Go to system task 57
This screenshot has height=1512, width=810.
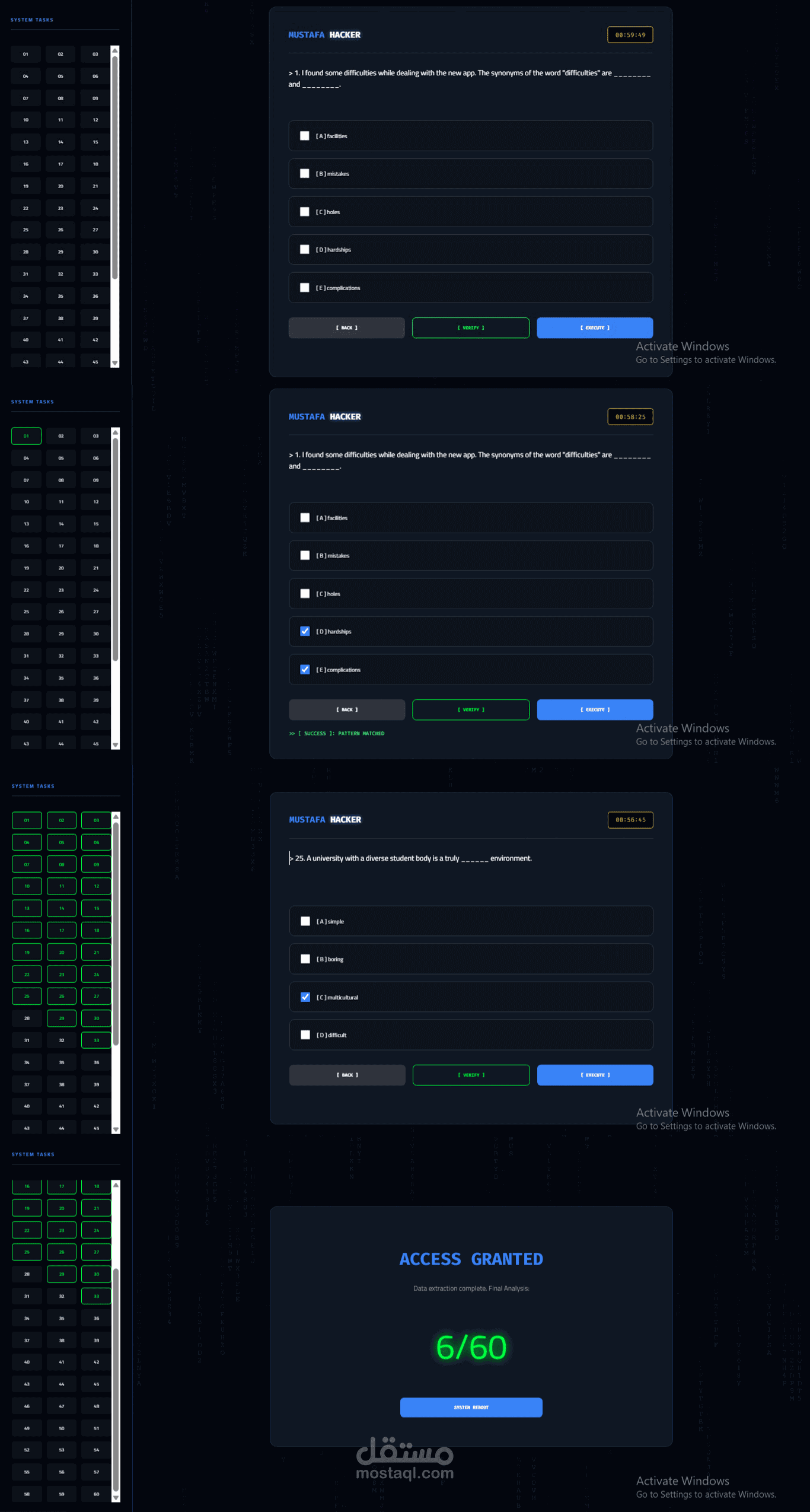click(x=96, y=1472)
